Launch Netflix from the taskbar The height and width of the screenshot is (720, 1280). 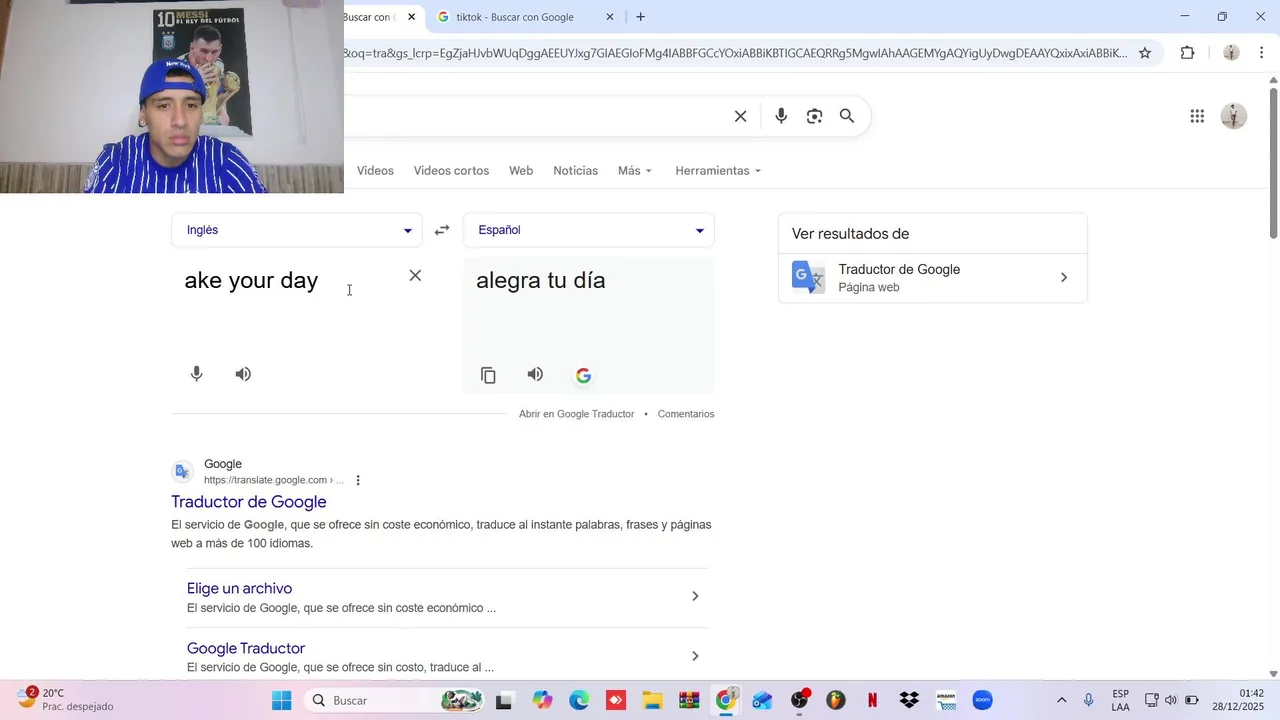point(872,700)
